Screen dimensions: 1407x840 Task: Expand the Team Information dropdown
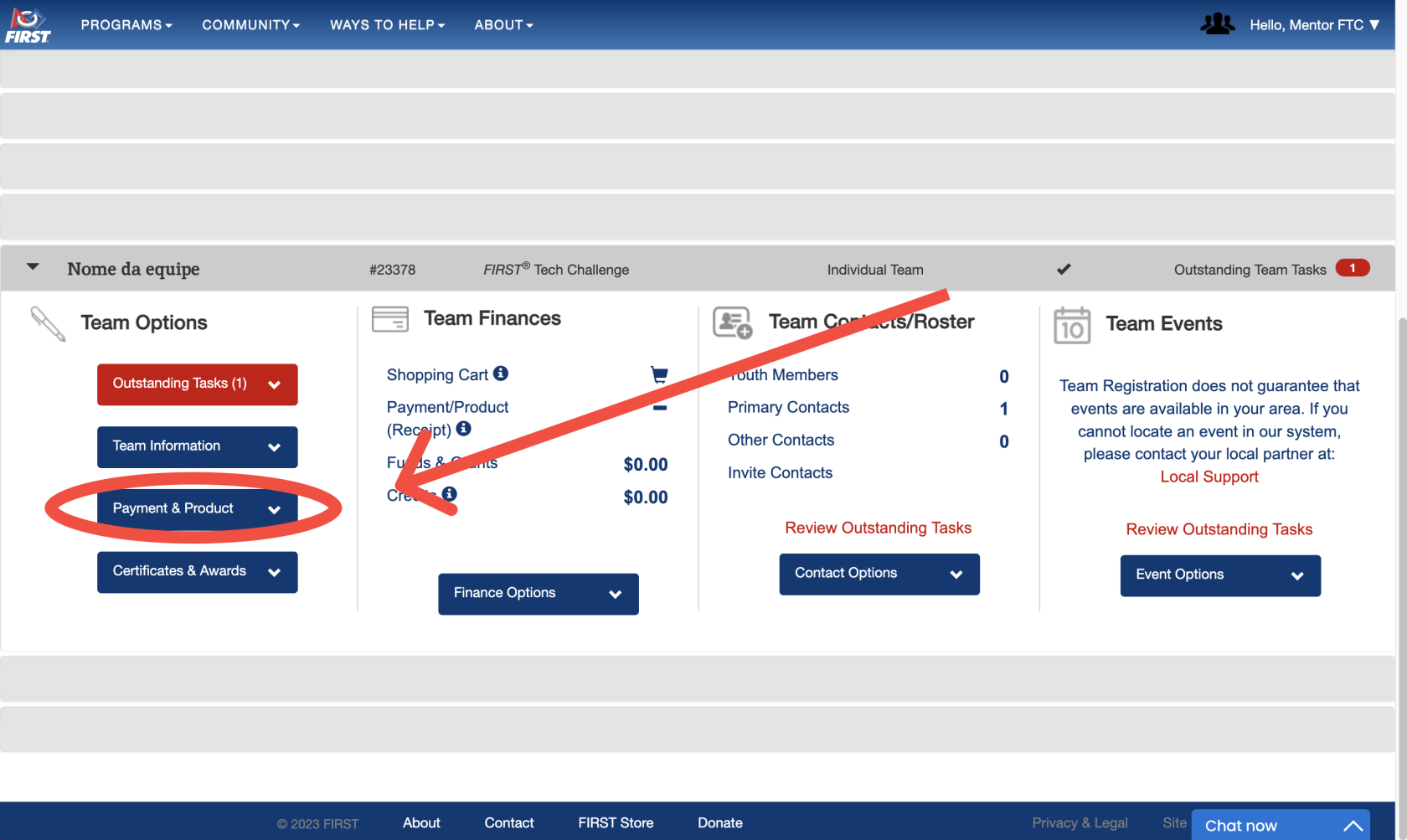[198, 447]
